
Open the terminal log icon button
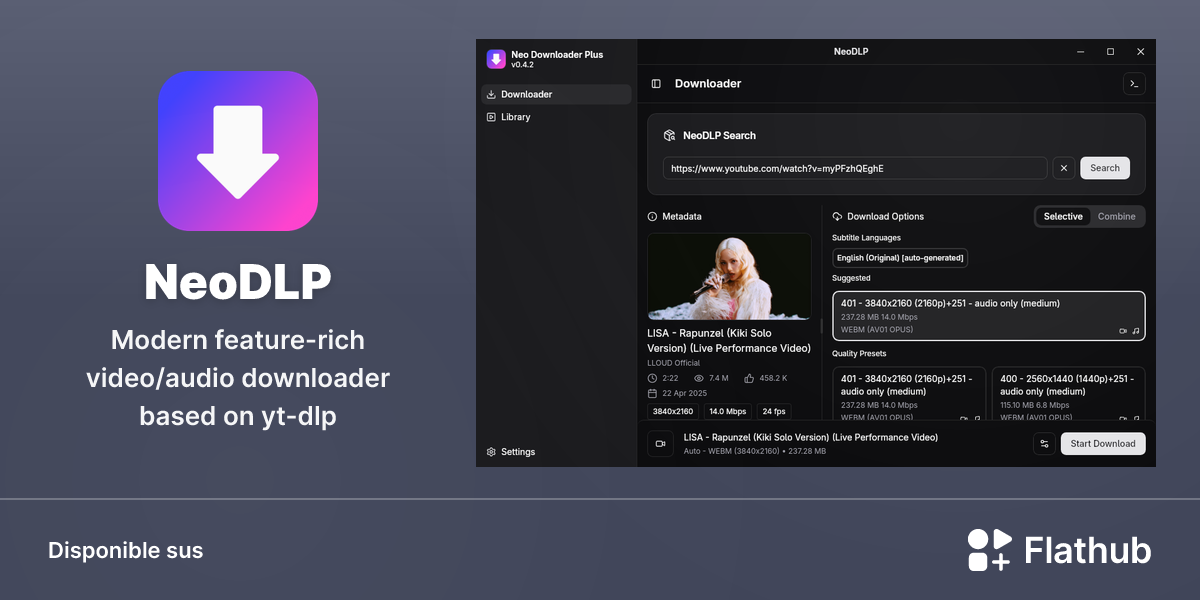(1134, 84)
